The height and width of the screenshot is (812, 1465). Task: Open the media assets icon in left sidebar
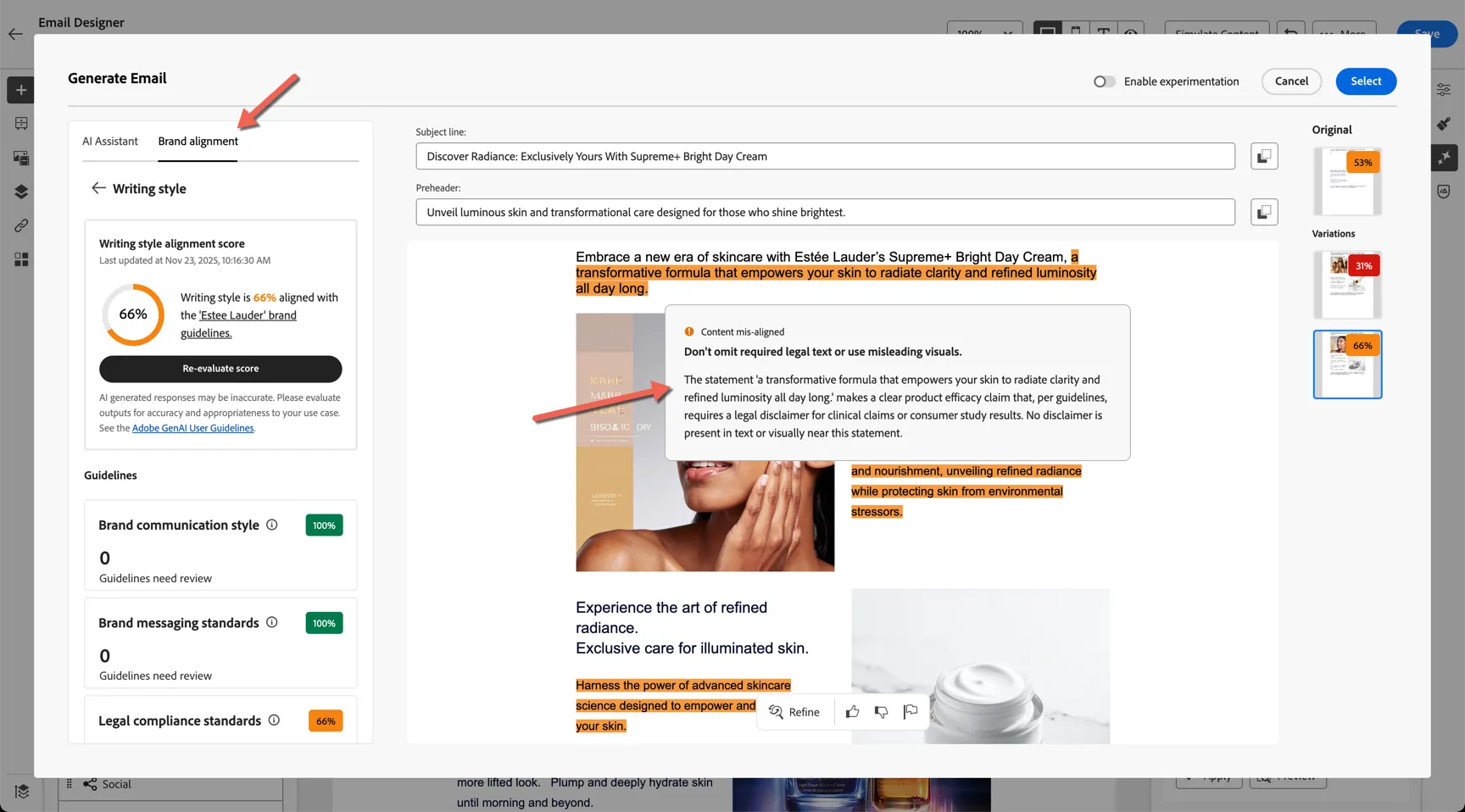[21, 158]
